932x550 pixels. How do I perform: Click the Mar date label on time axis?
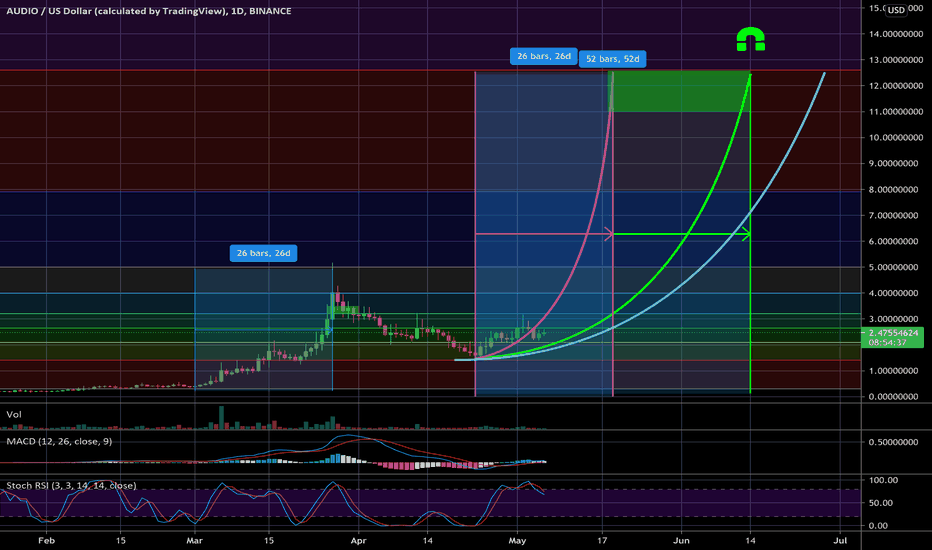[194, 540]
